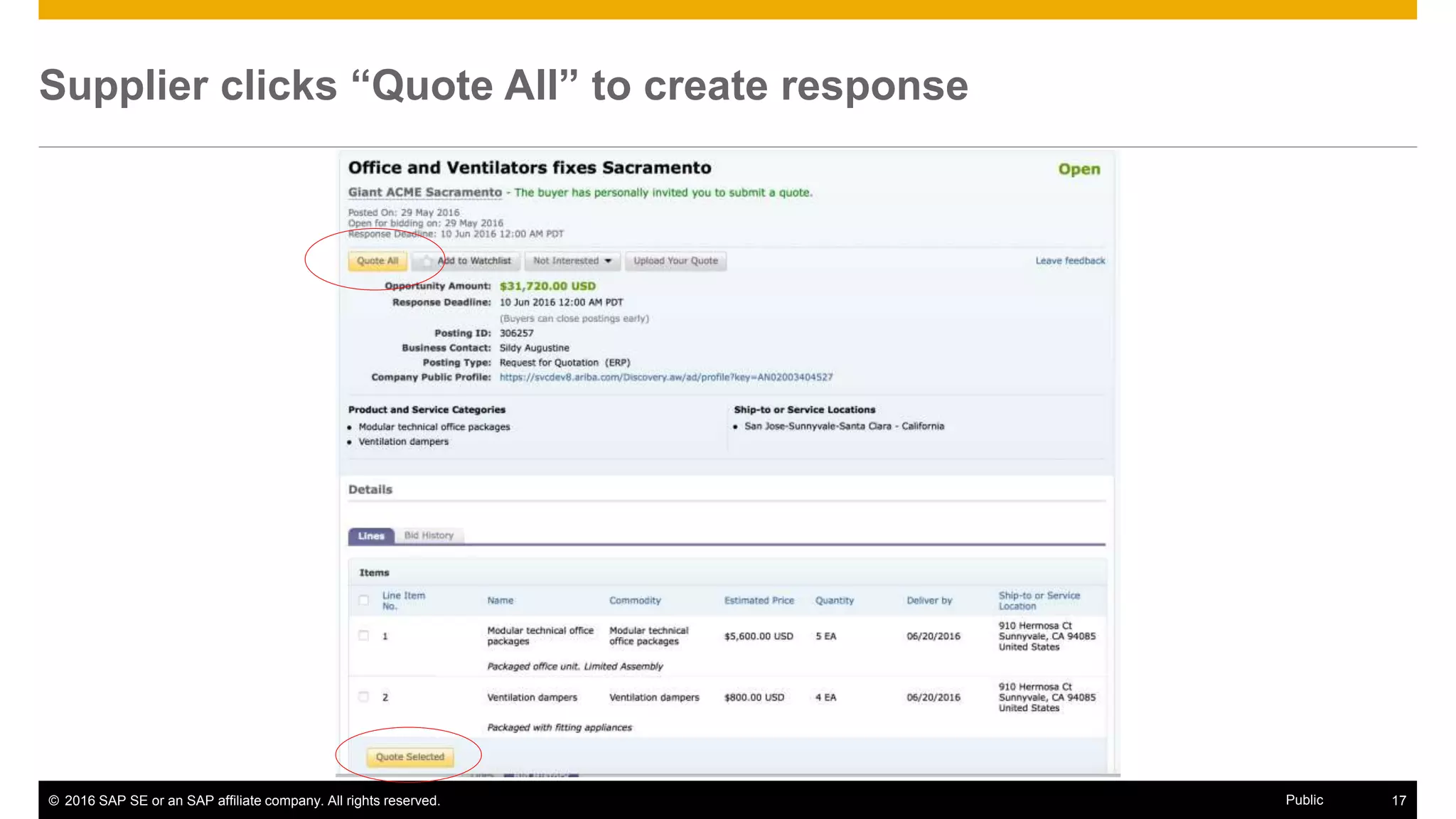
Task: Open the Giant ACME Sacramento buyer link
Action: 425,192
